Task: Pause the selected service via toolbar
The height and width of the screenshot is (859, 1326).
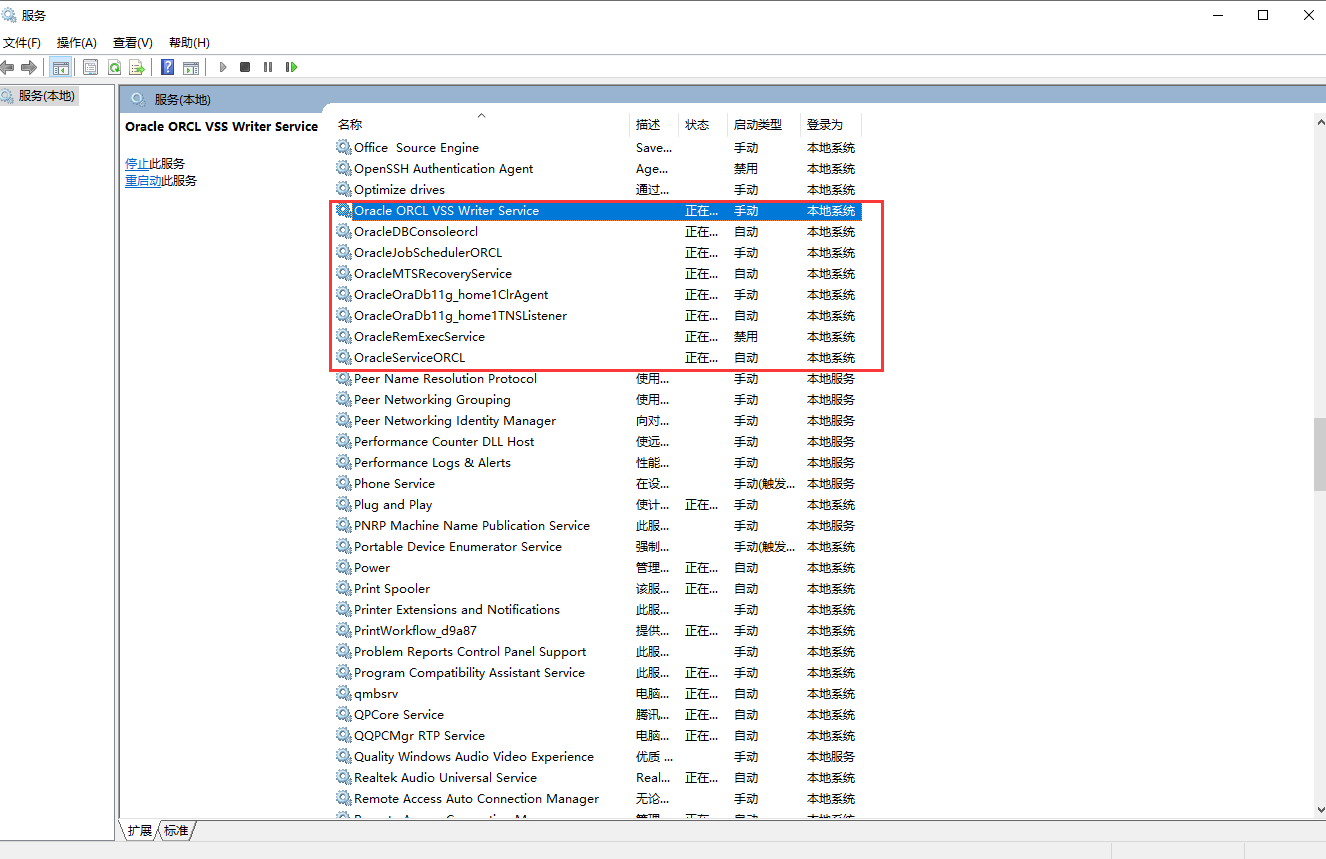Action: coord(268,66)
